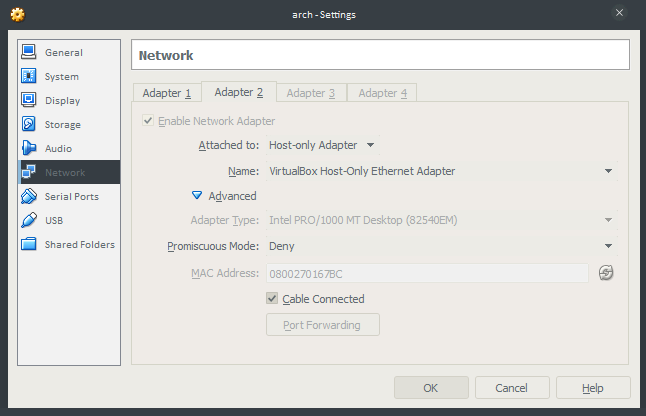Open the Audio speaker icon

(29, 148)
